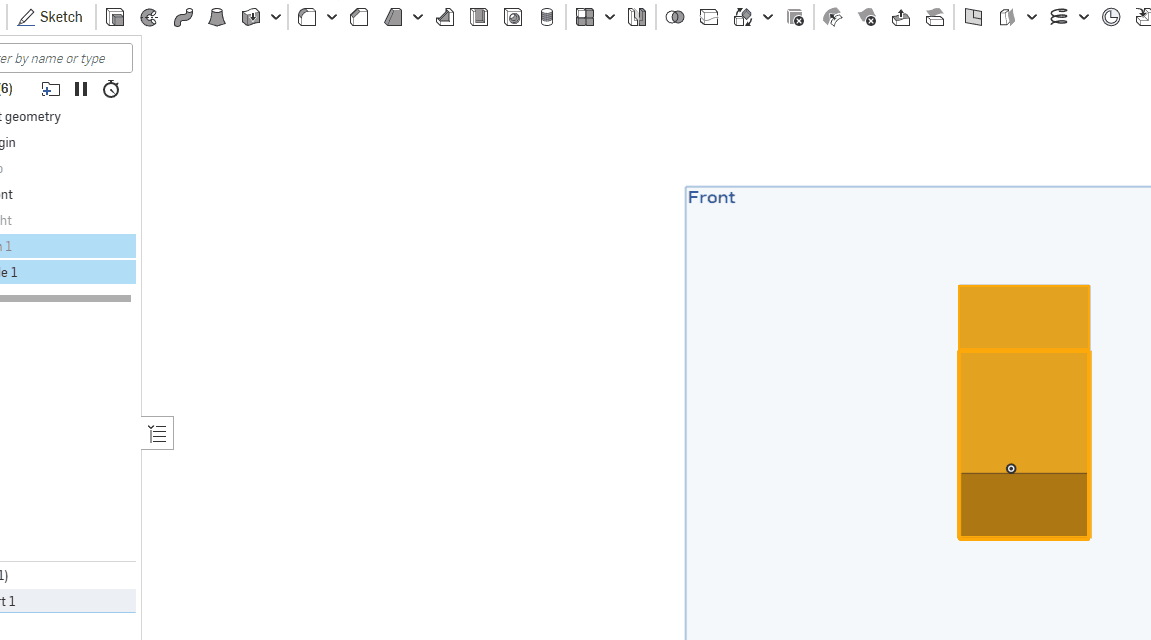This screenshot has width=1151, height=640.
Task: Select the Loft tool
Action: 217,17
